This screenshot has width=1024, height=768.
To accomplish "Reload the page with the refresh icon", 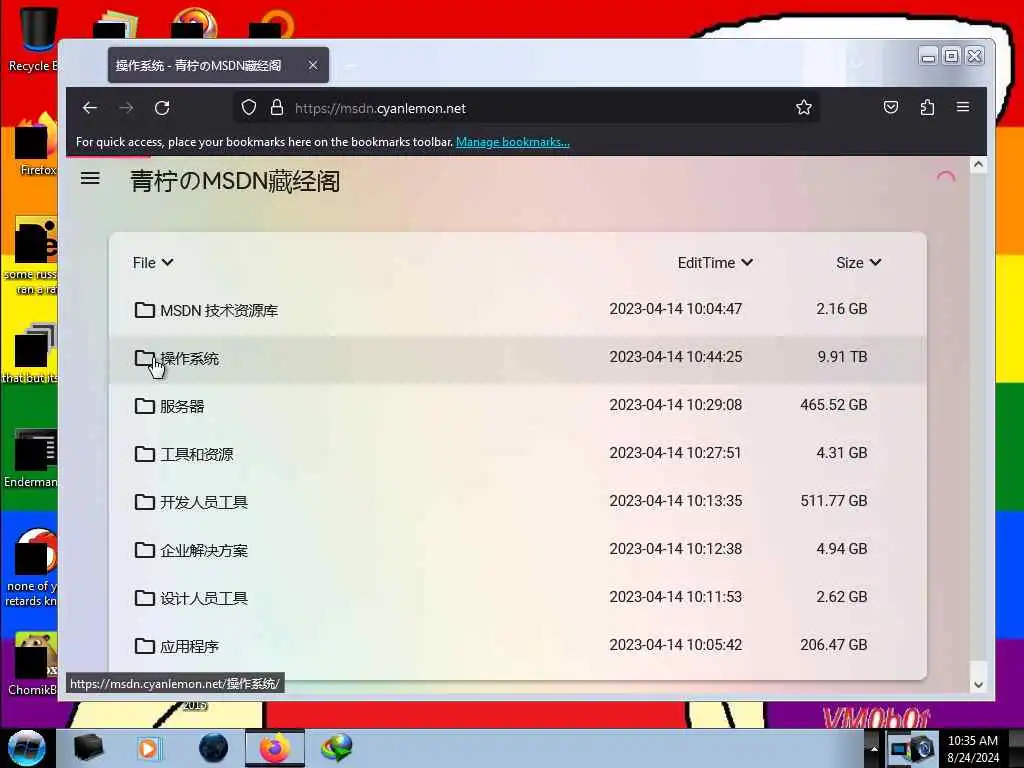I will (x=162, y=108).
